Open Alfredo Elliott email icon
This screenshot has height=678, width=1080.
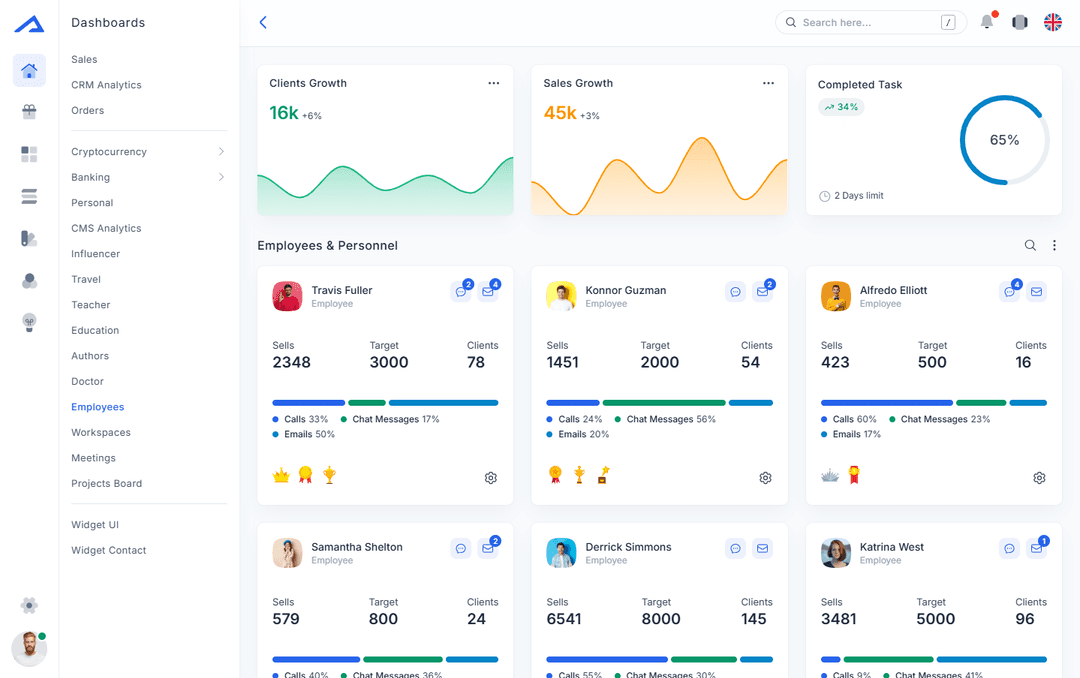tap(1036, 291)
